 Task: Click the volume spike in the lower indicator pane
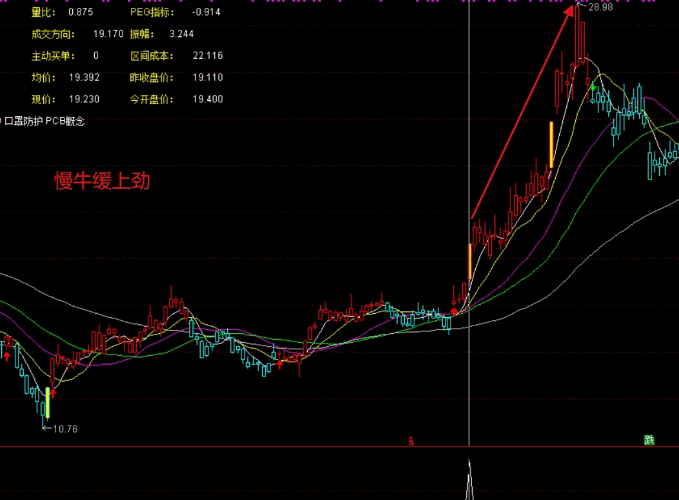coord(469,480)
